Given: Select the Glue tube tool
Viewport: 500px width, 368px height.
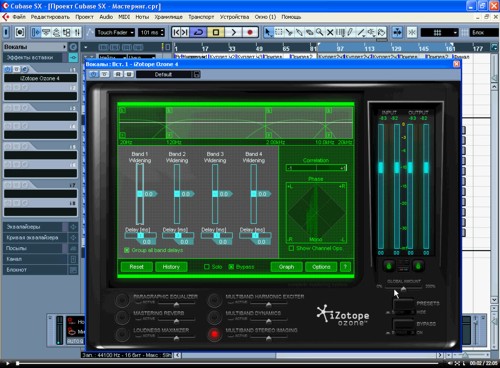Looking at the screenshot, I should pos(299,32).
